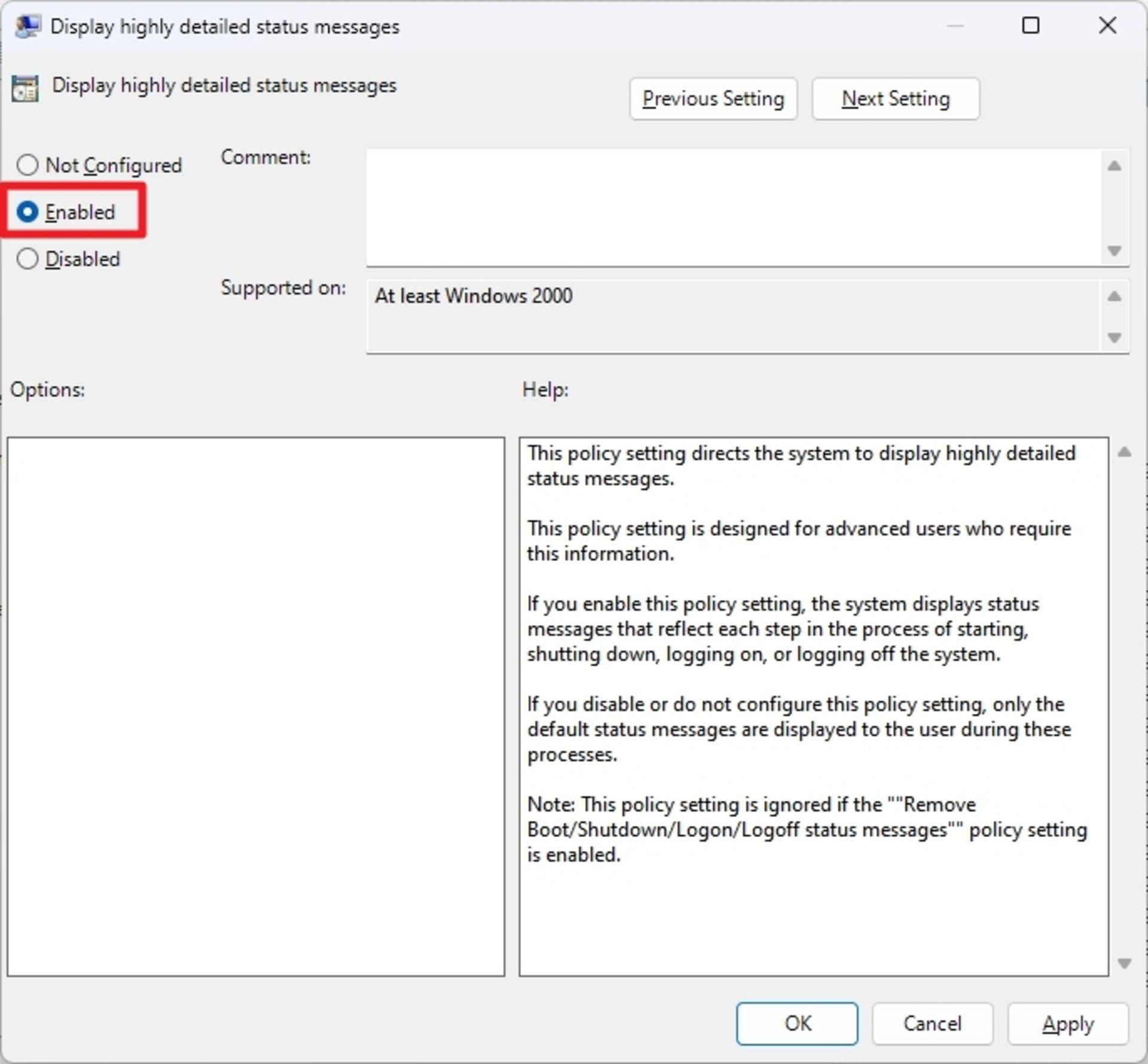Click Supported on scroll up arrow

click(1114, 296)
